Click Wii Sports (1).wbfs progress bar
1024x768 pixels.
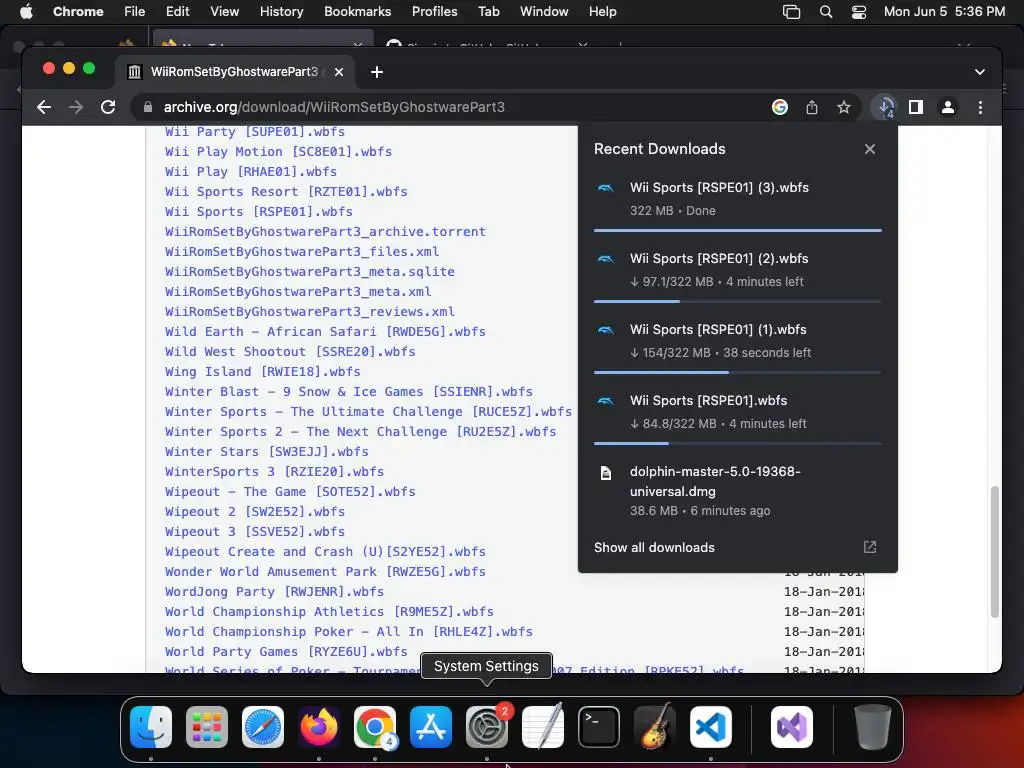click(737, 372)
